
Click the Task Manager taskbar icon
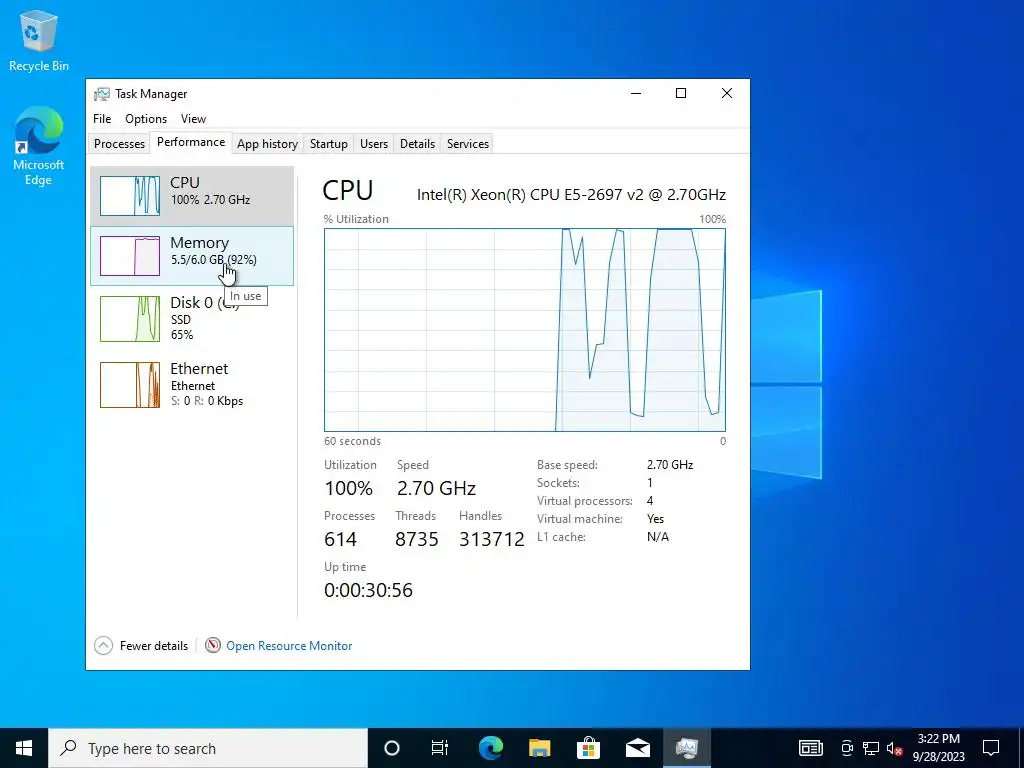point(687,748)
